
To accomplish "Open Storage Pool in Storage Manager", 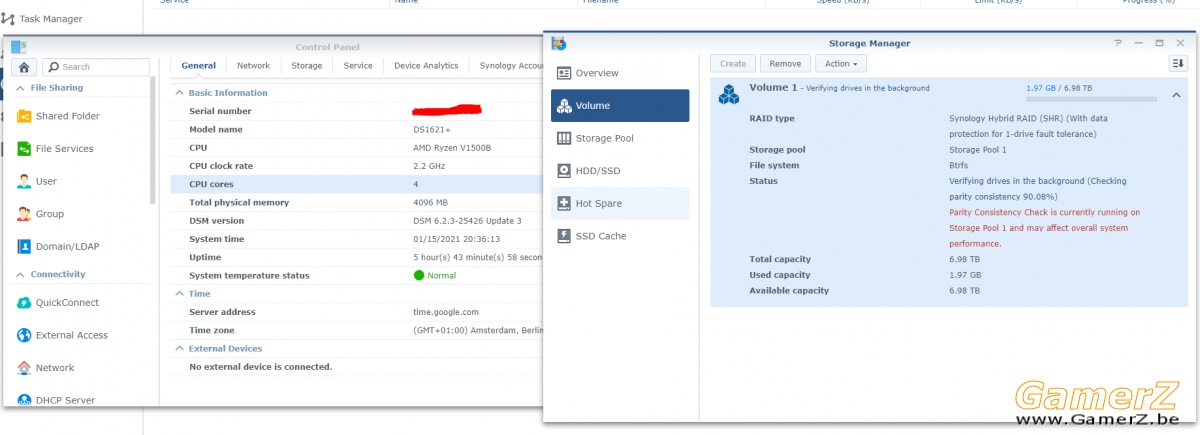I will click(620, 138).
